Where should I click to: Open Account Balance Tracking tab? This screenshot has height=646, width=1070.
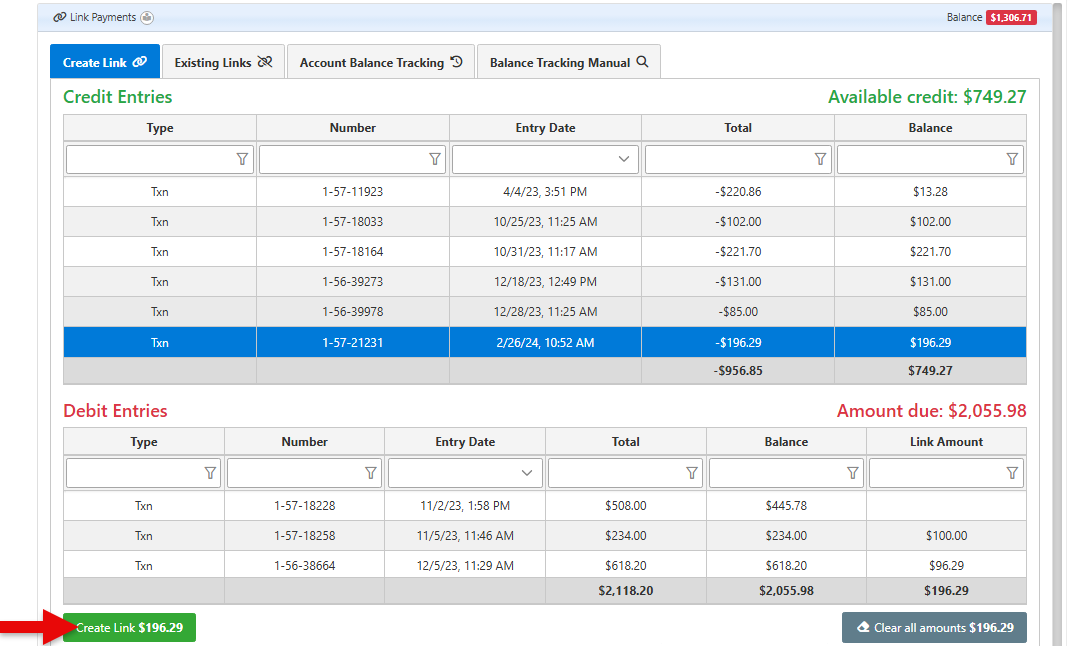pyautogui.click(x=381, y=62)
